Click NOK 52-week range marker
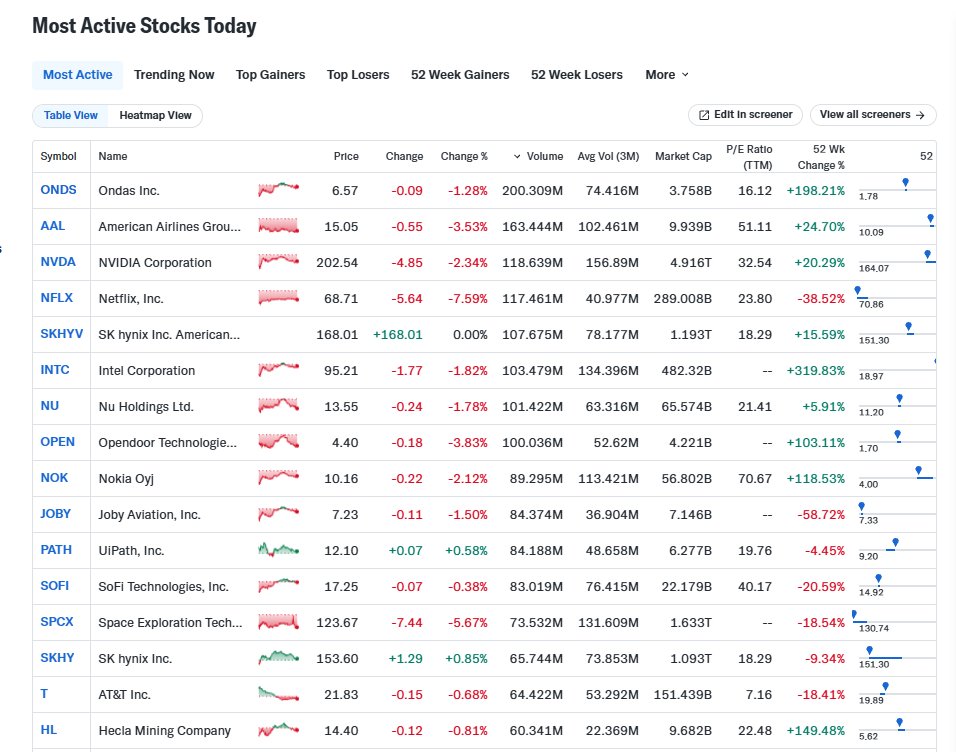 919,471
